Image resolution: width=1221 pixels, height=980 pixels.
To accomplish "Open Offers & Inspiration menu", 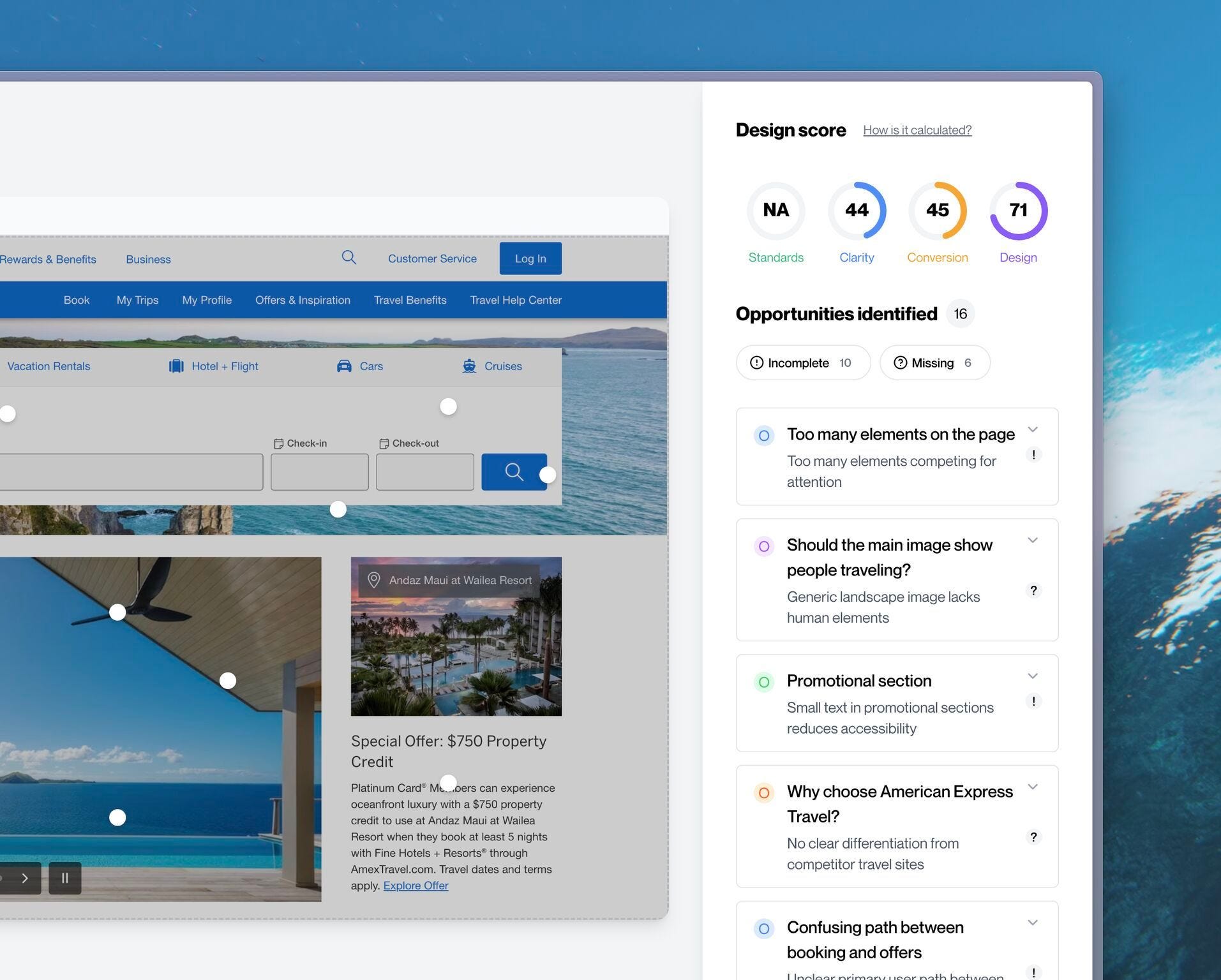I will 303,300.
